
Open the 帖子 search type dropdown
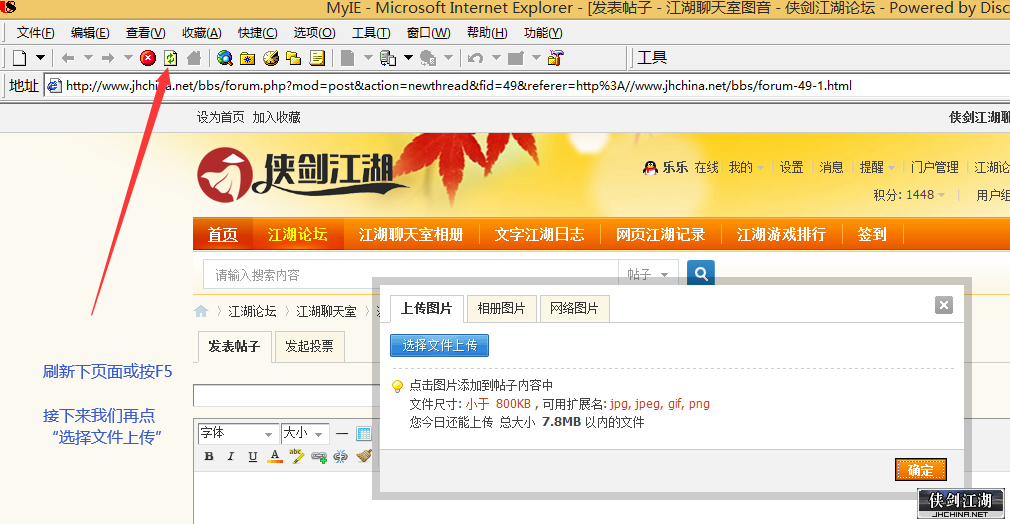(648, 275)
